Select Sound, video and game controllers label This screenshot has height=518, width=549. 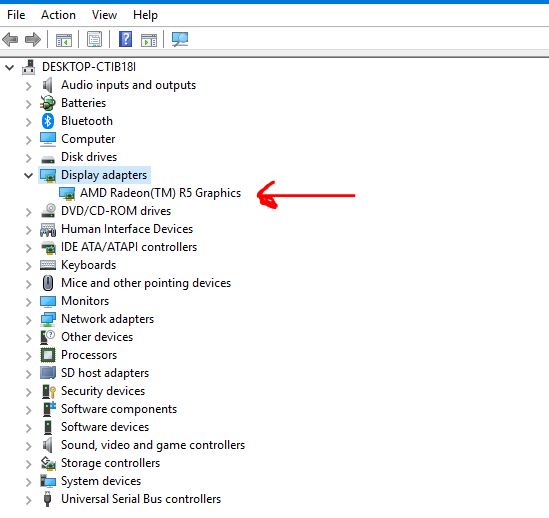pyautogui.click(x=153, y=445)
